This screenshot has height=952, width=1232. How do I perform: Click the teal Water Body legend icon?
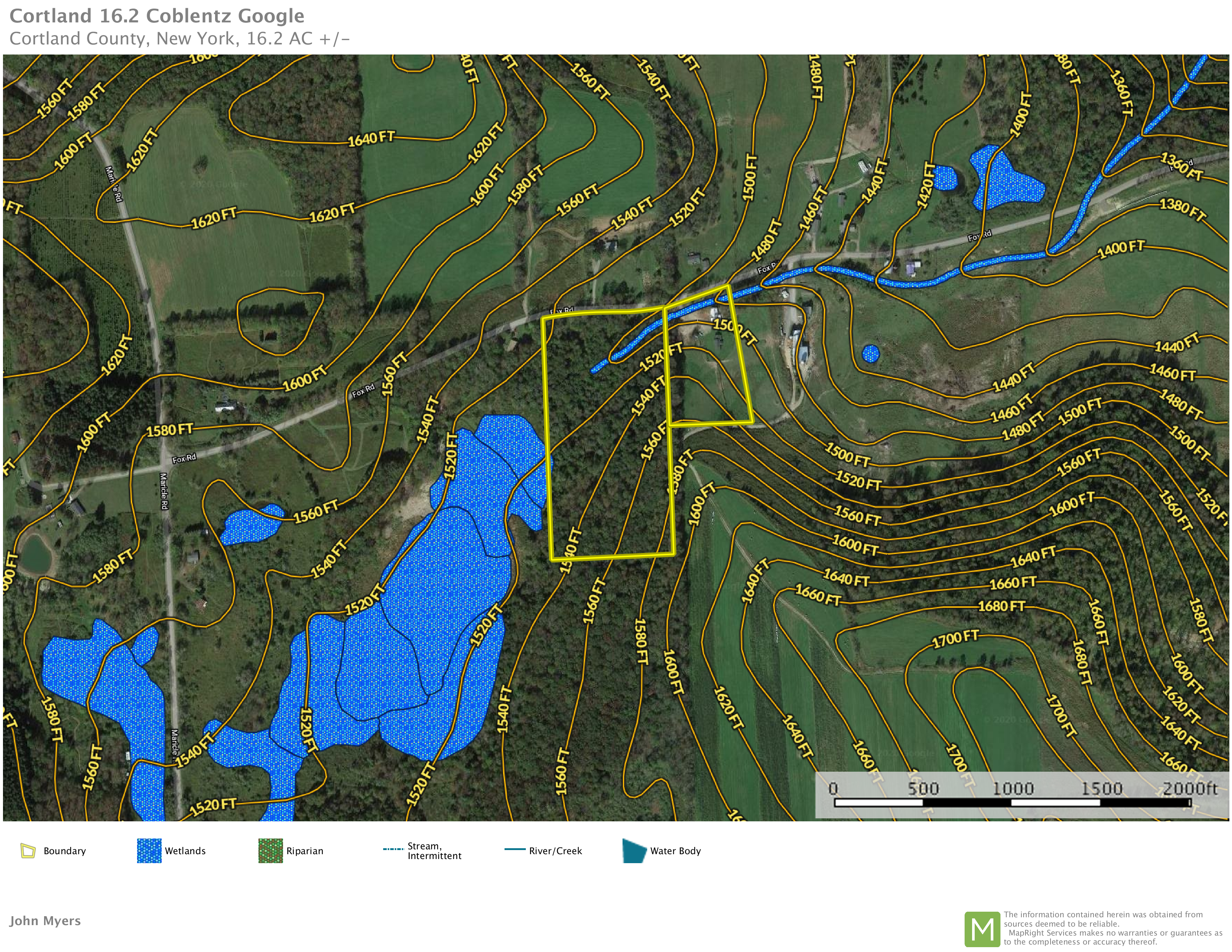pos(634,850)
